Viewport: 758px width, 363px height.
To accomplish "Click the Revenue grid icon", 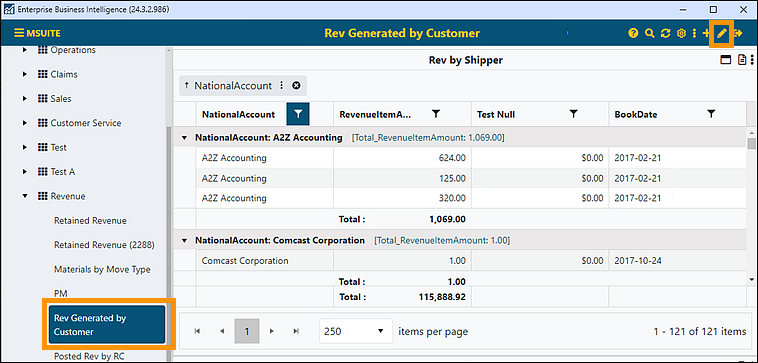I will (x=42, y=196).
